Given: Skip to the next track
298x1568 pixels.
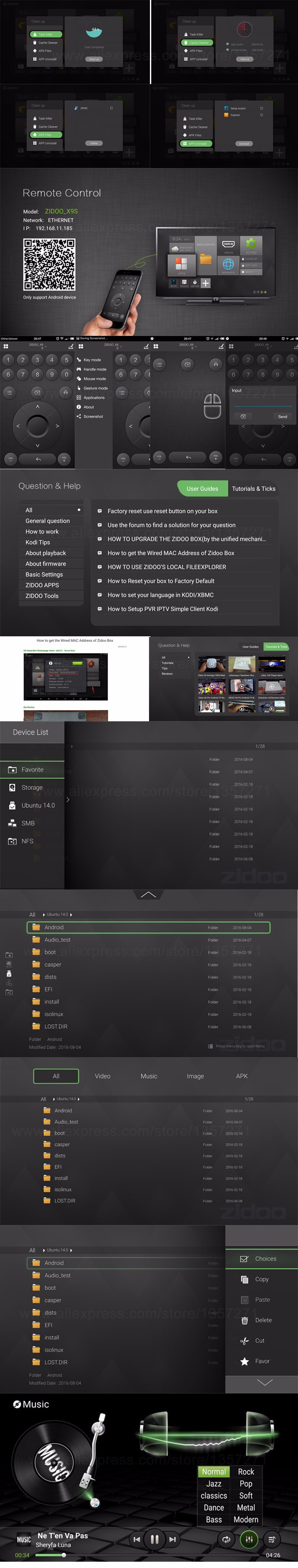Looking at the screenshot, I should [173, 1539].
